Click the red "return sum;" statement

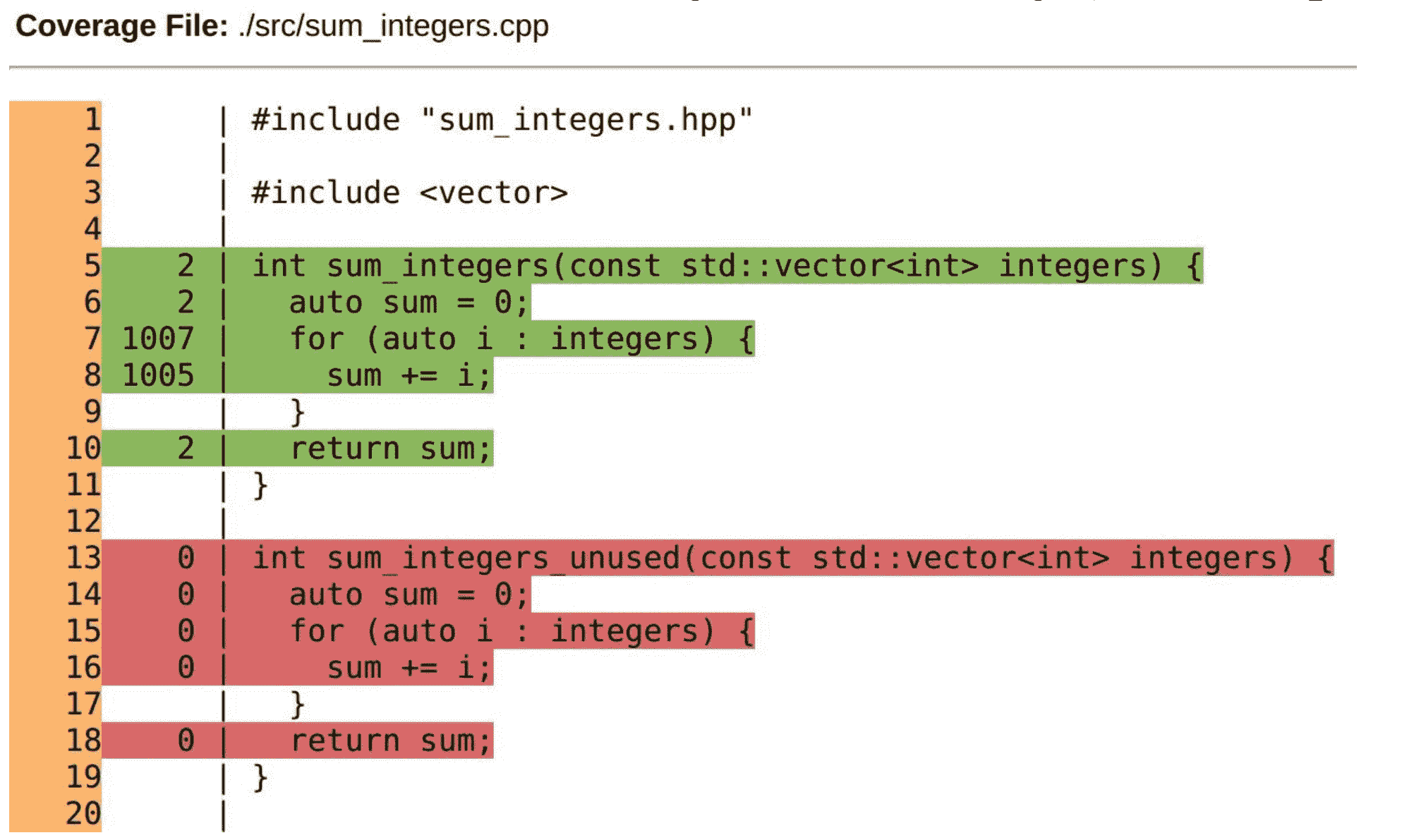pos(390,741)
